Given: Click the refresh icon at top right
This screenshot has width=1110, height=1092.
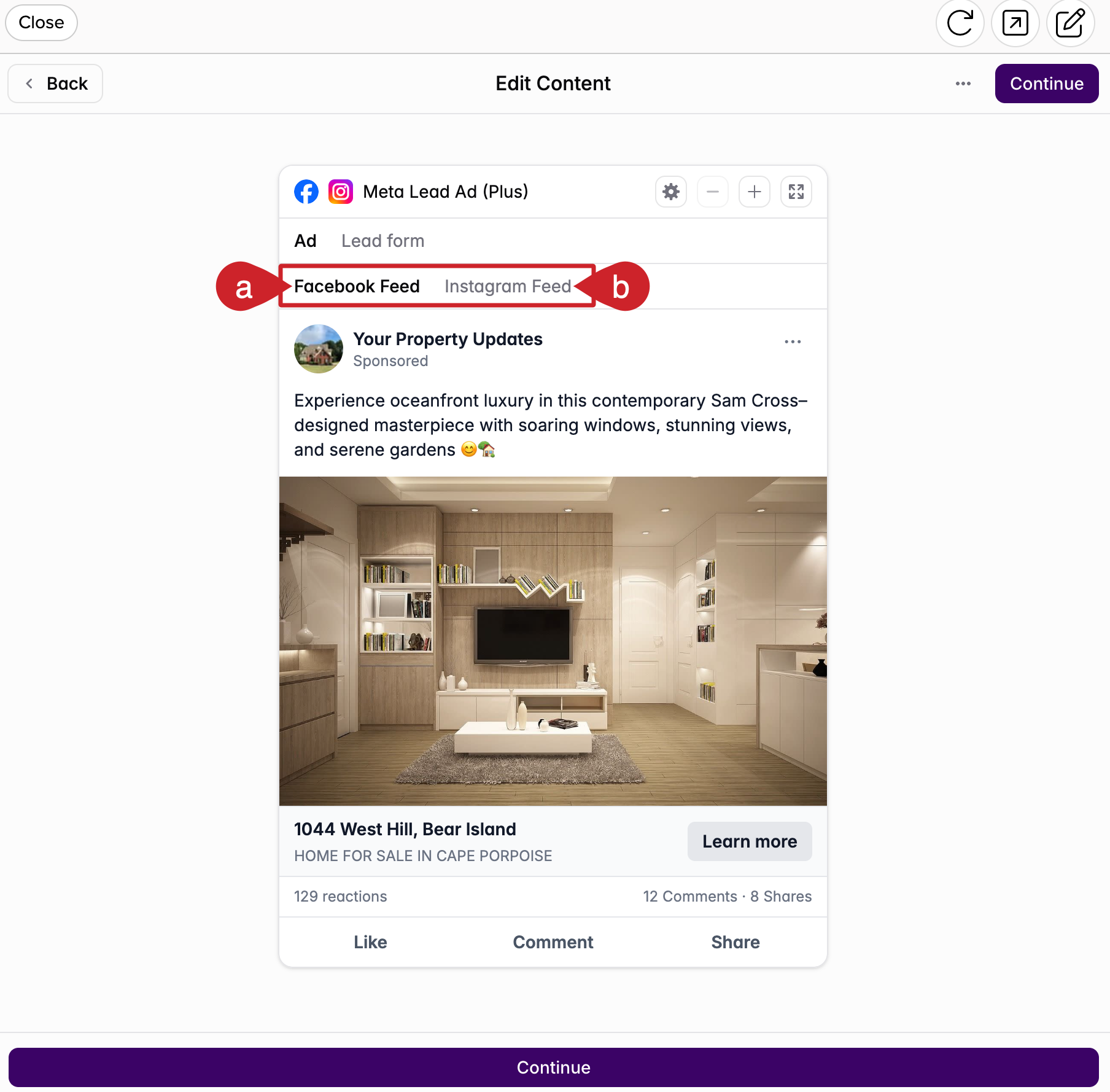Looking at the screenshot, I should pyautogui.click(x=960, y=23).
